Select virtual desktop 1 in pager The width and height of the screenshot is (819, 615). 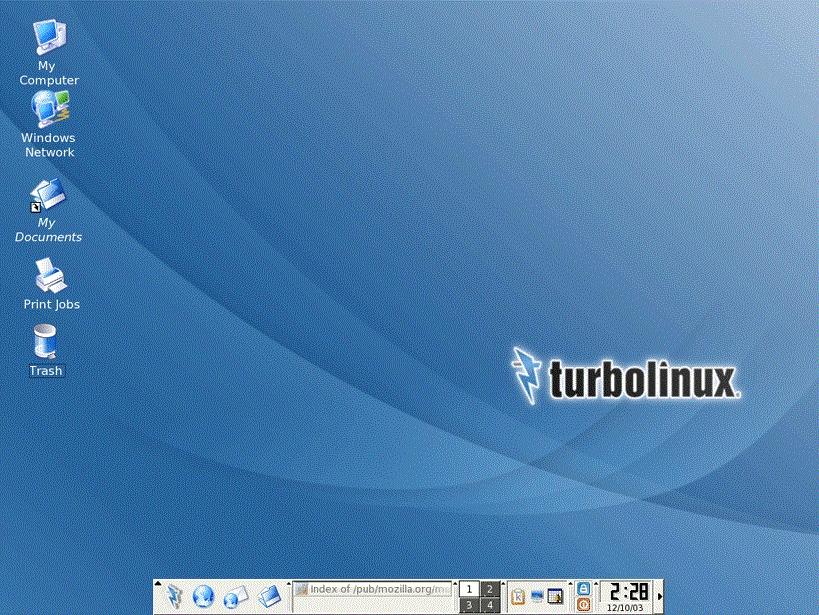pyautogui.click(x=468, y=589)
